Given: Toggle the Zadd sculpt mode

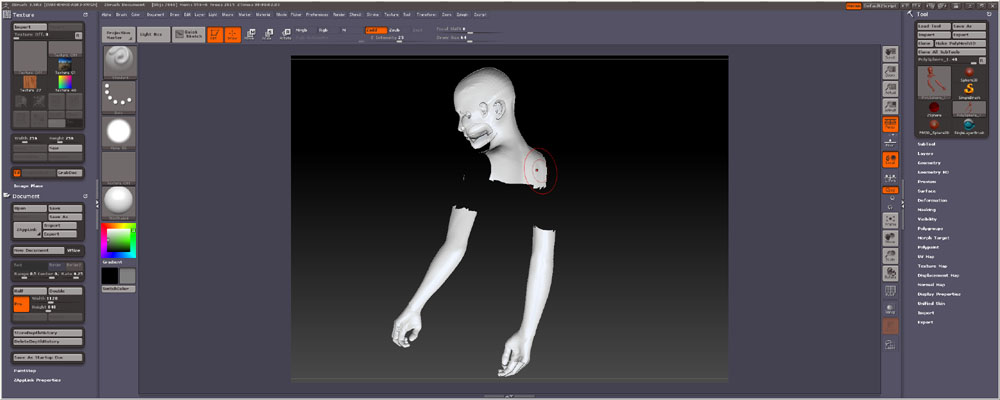Looking at the screenshot, I should pyautogui.click(x=375, y=30).
